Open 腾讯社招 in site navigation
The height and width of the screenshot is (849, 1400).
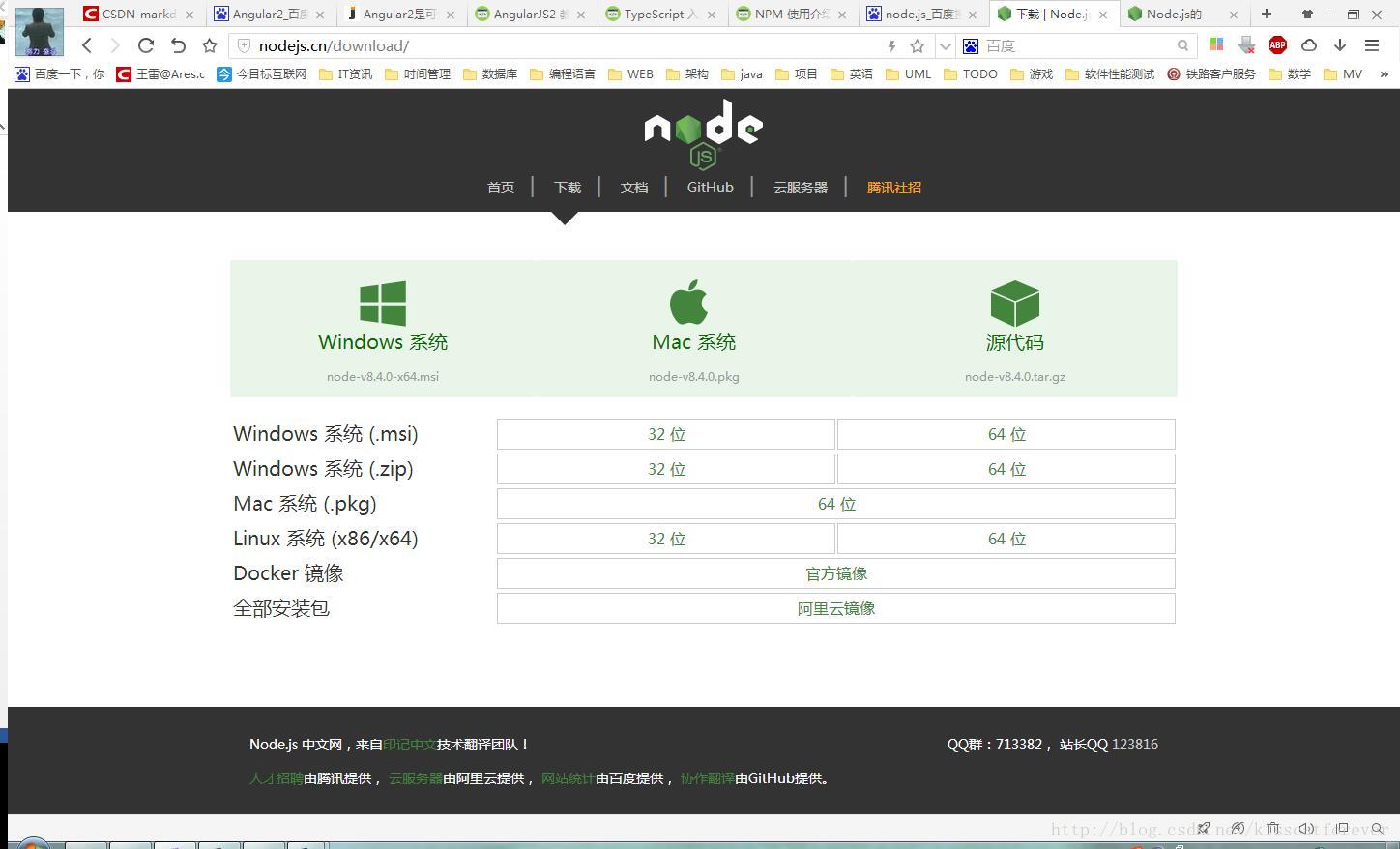(x=894, y=188)
